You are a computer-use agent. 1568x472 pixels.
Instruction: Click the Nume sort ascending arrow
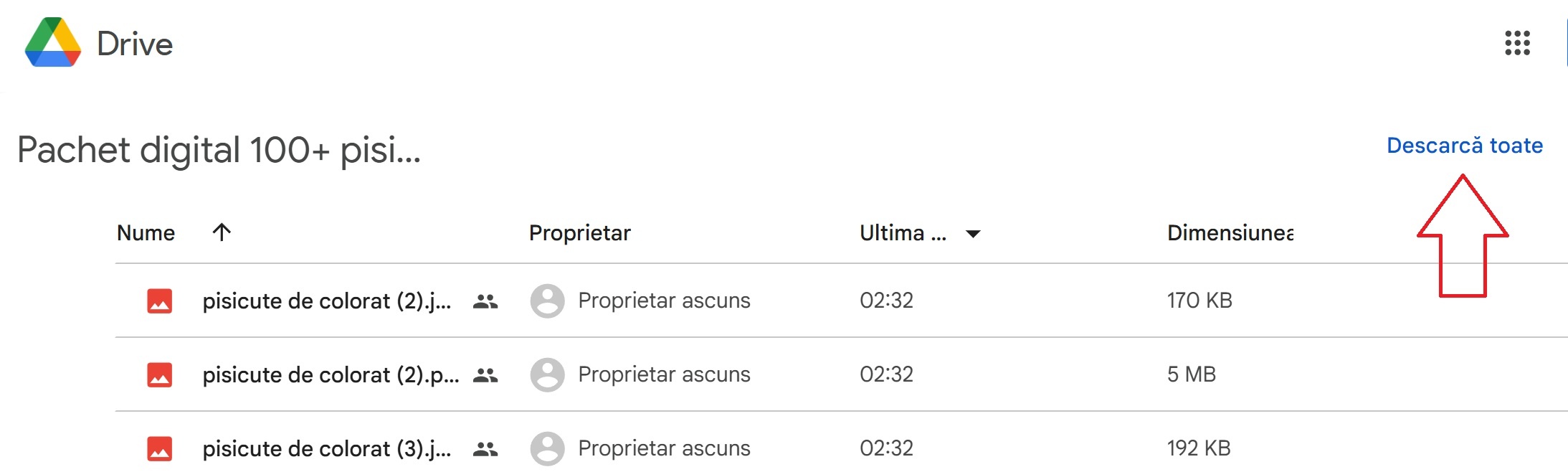(222, 232)
